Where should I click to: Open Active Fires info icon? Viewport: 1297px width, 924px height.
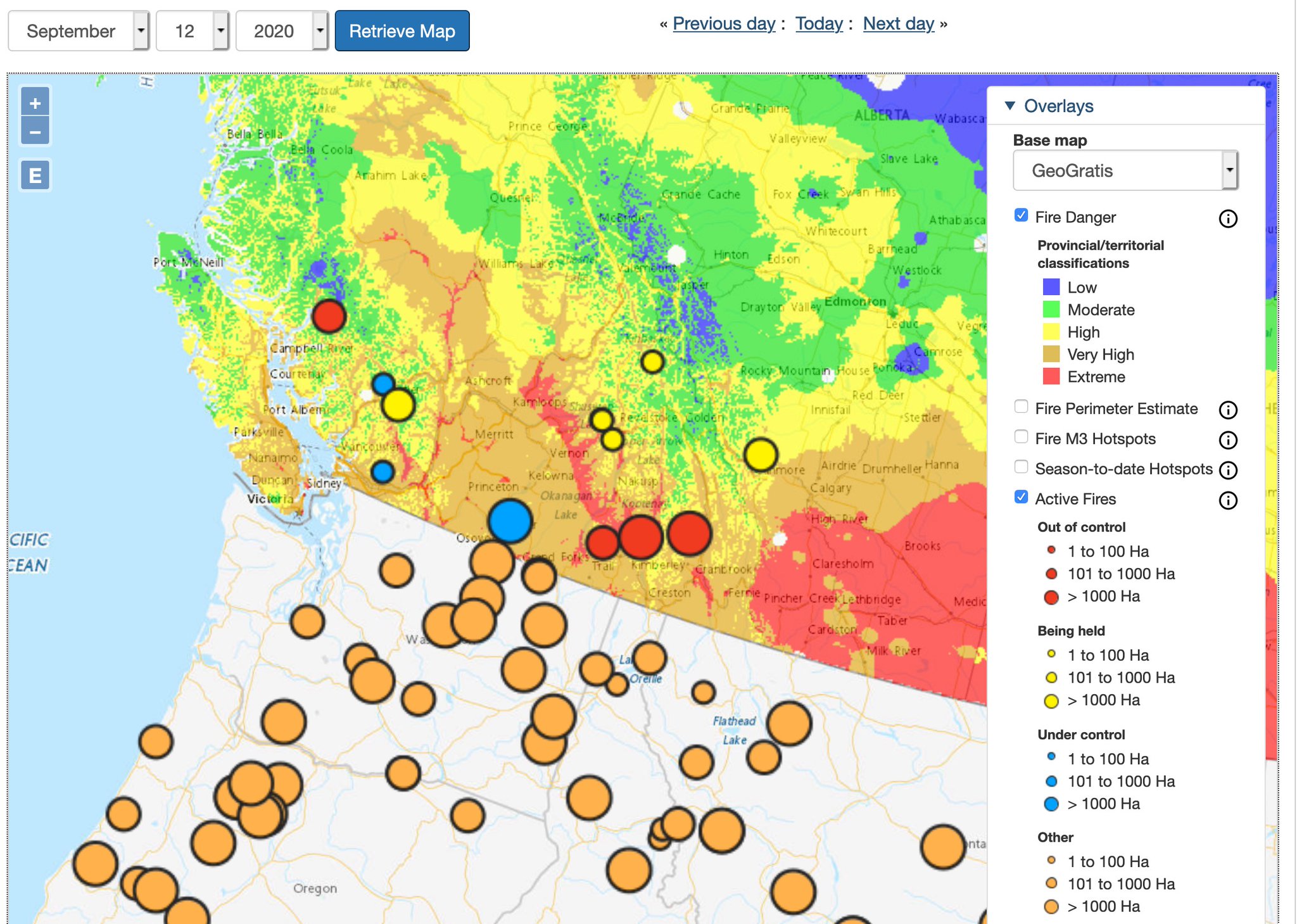tap(1228, 500)
